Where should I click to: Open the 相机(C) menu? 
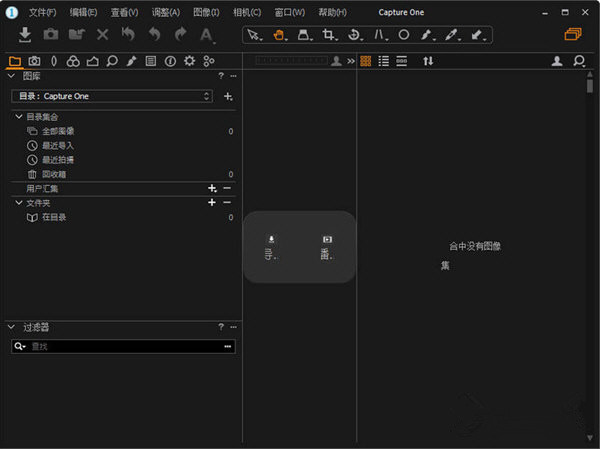246,12
